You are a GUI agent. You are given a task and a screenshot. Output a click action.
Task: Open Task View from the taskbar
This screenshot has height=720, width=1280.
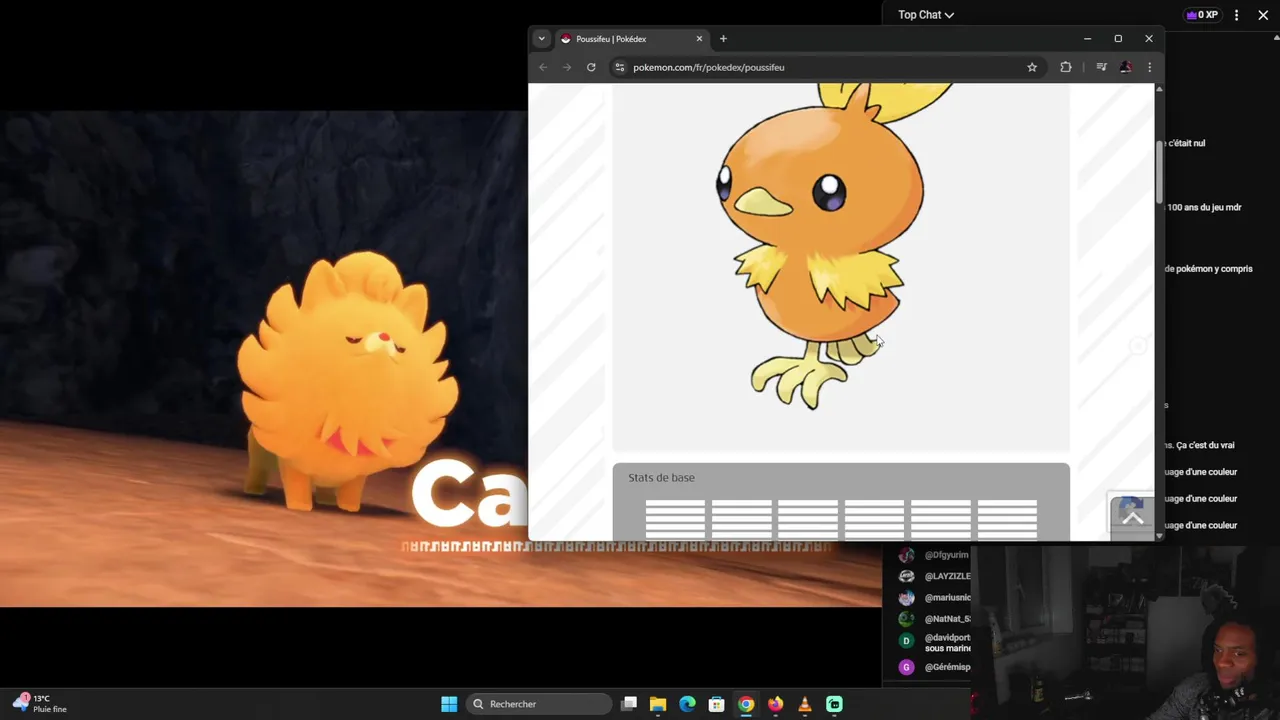point(629,704)
